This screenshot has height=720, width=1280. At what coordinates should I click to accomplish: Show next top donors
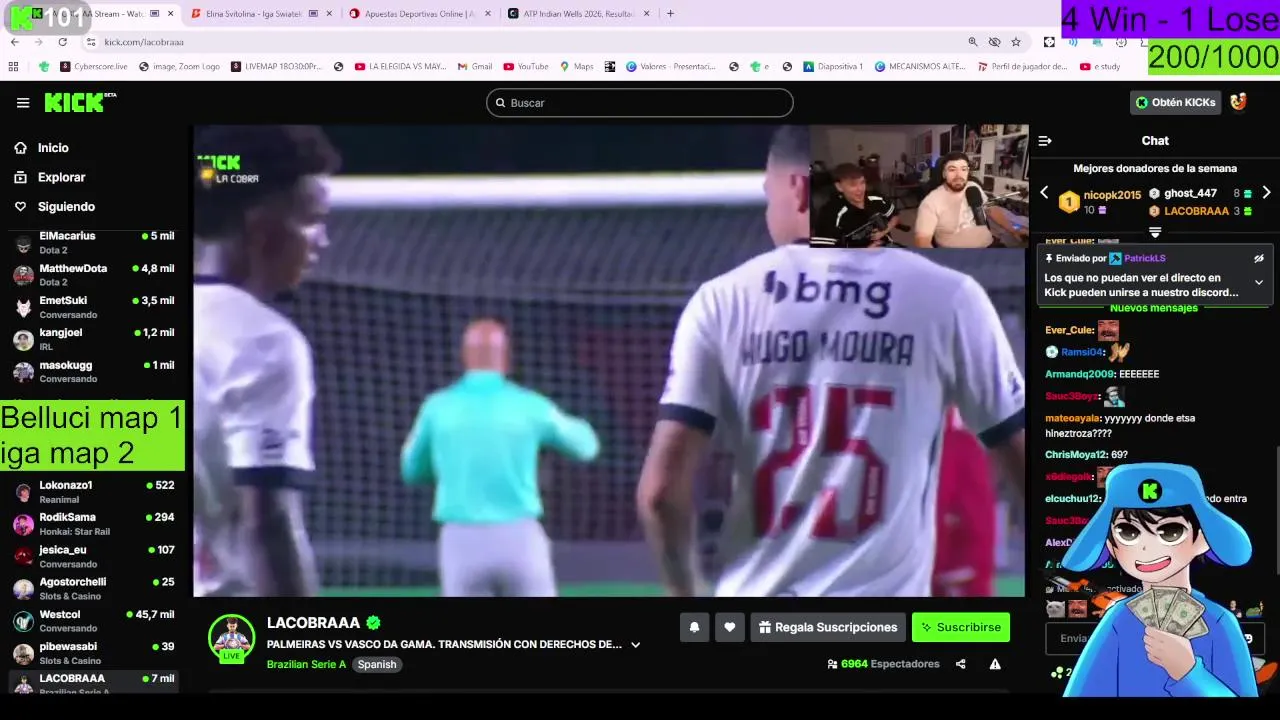(x=1266, y=193)
